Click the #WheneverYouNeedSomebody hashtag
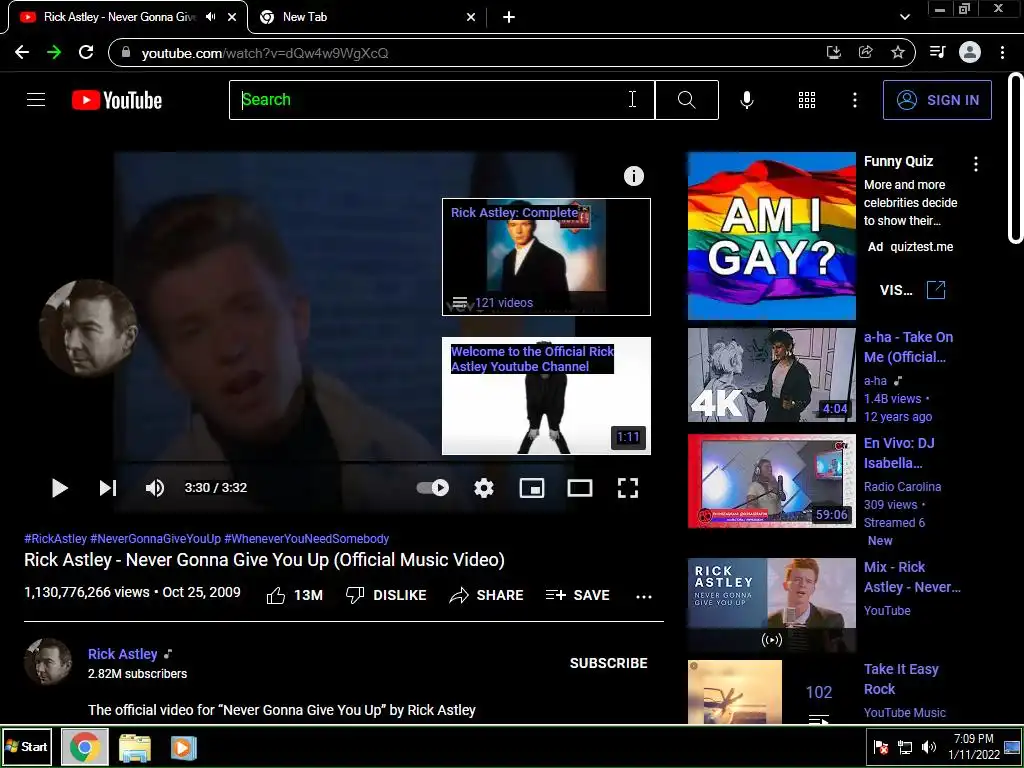Viewport: 1024px width, 768px height. pyautogui.click(x=306, y=539)
